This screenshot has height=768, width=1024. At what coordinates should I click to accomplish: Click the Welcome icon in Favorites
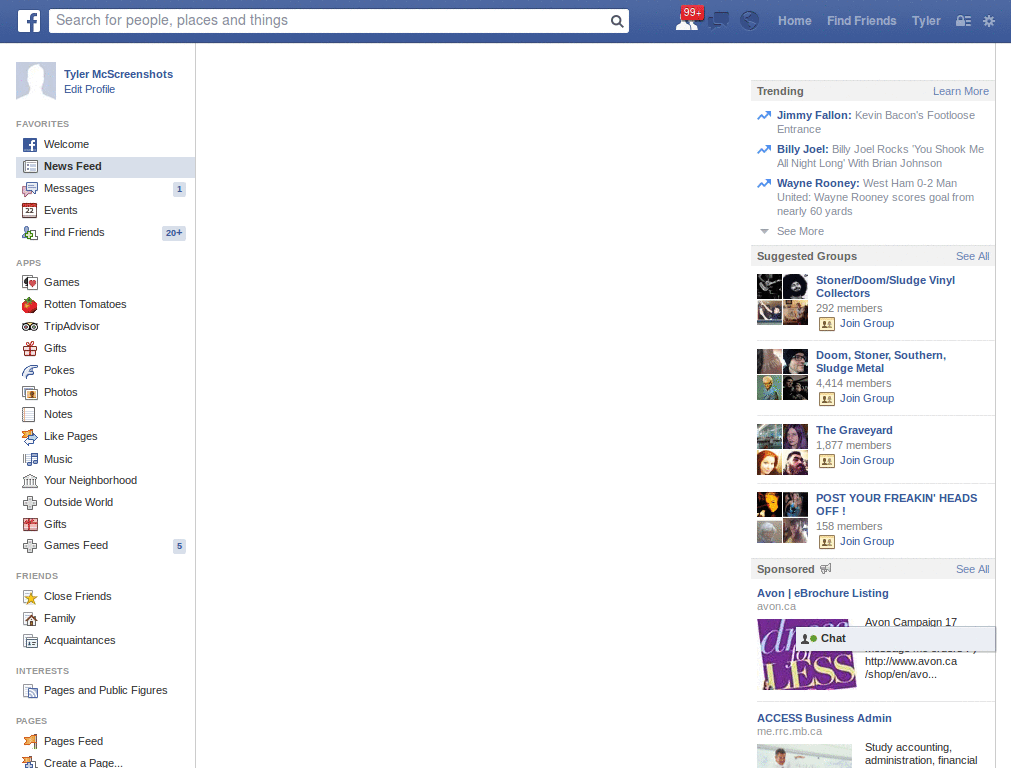tap(29, 144)
